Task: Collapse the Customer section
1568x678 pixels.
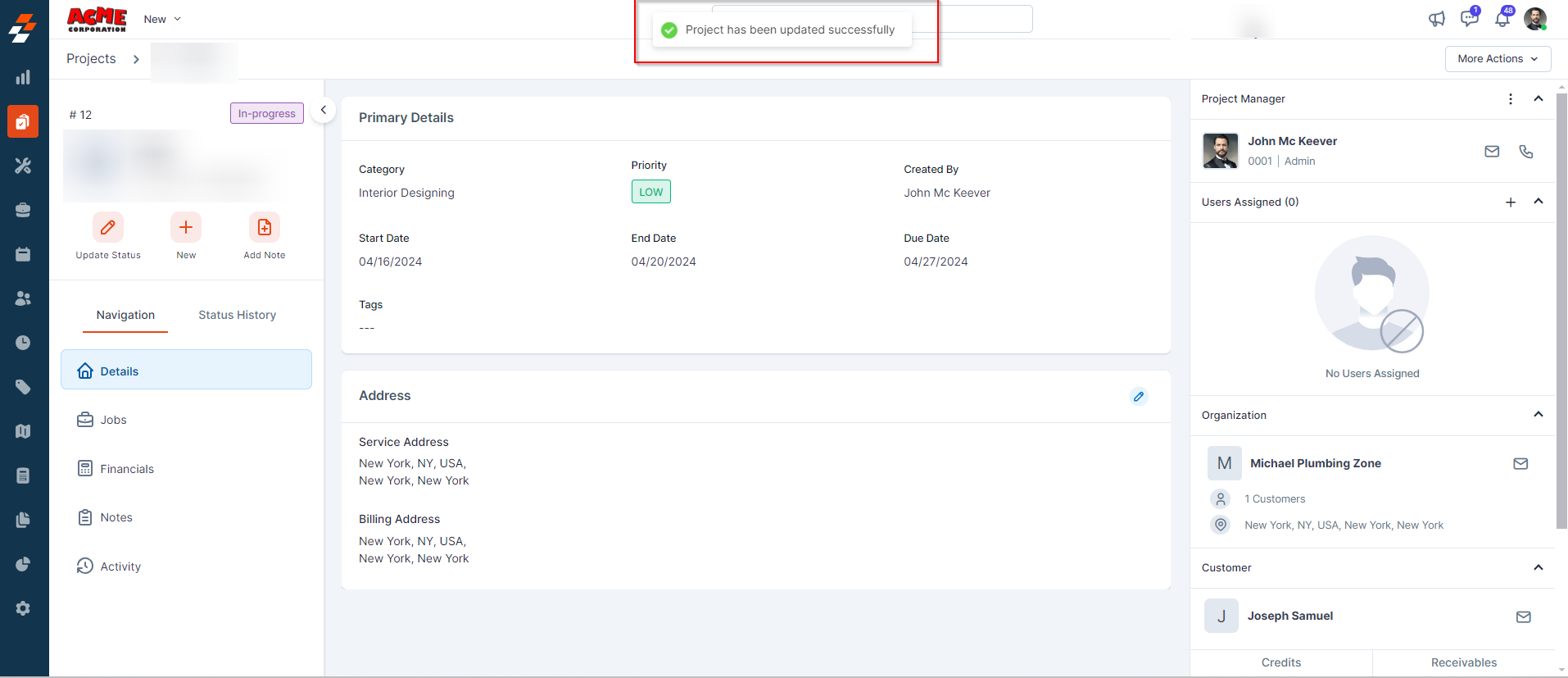Action: coord(1538,567)
